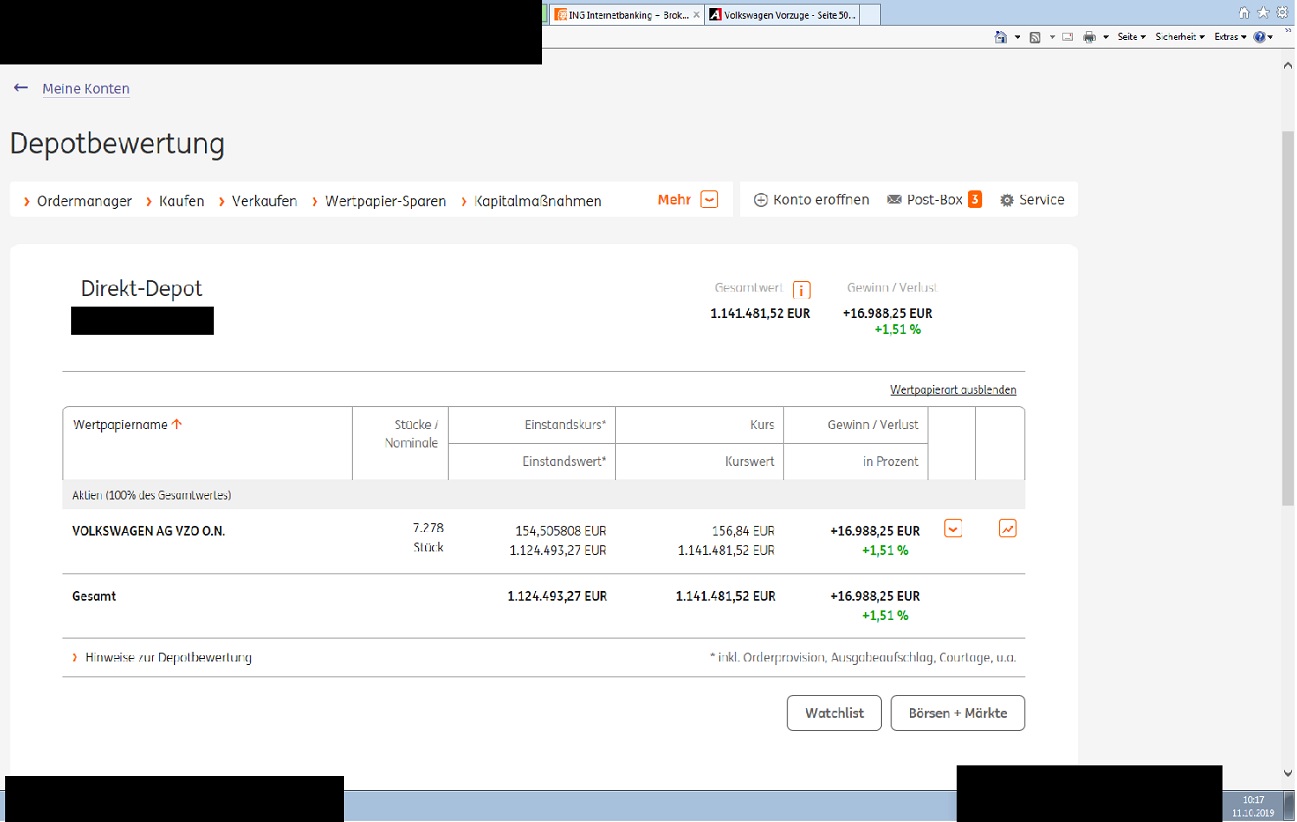This screenshot has width=1297, height=822.
Task: Open the Seite dropdown menu
Action: click(1131, 37)
